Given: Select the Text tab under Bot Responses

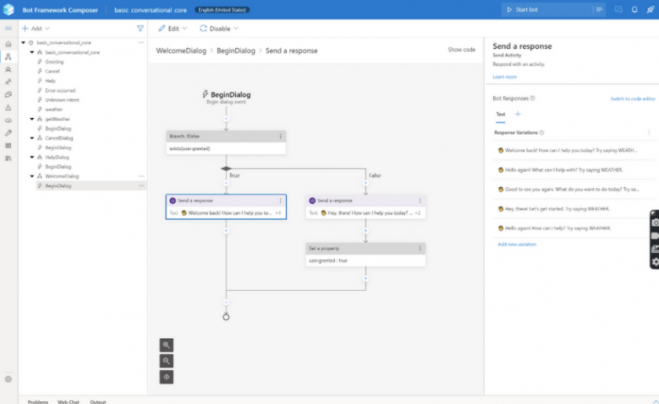Looking at the screenshot, I should click(x=500, y=115).
